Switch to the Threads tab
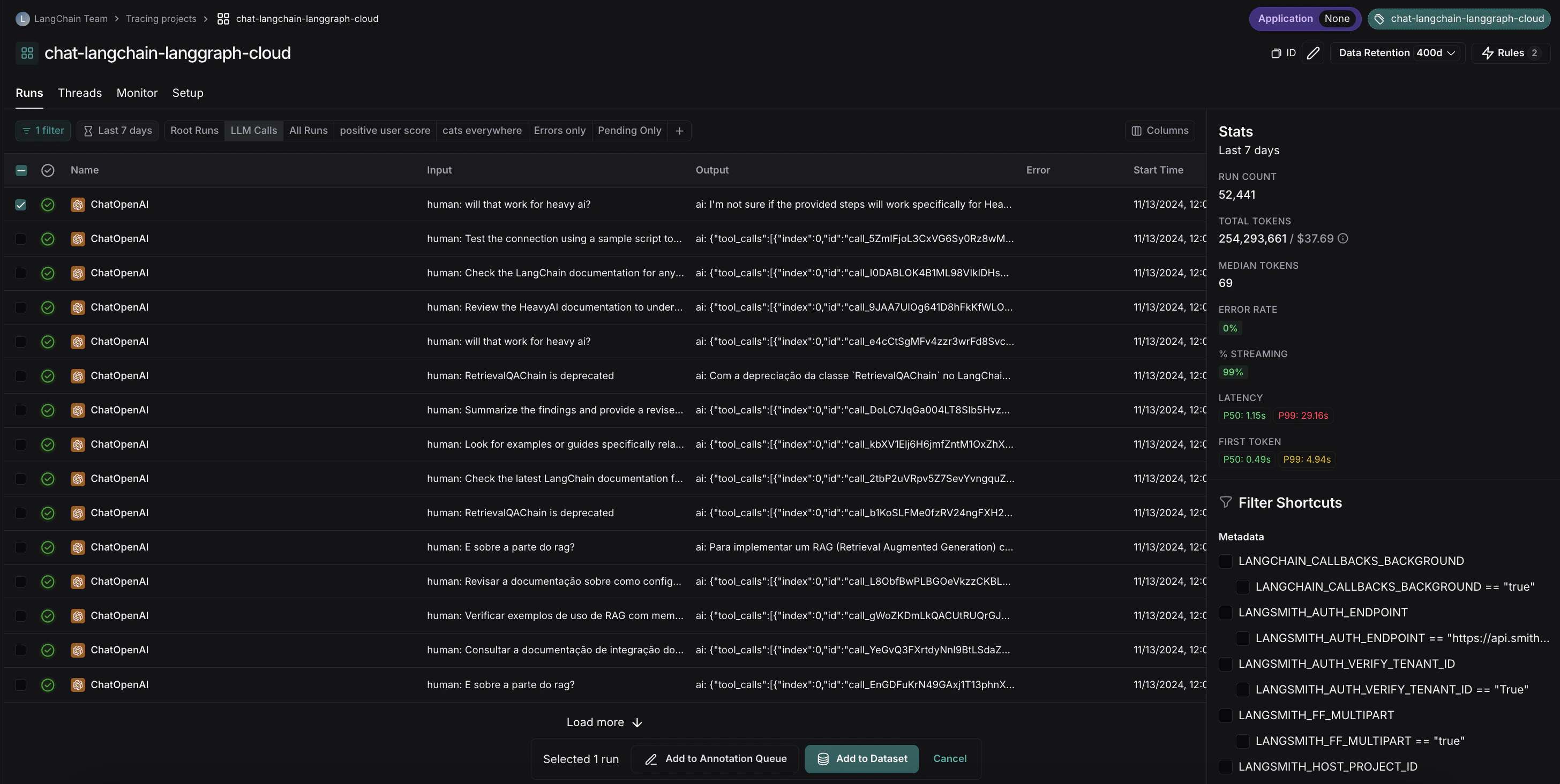The width and height of the screenshot is (1560, 784). click(79, 93)
